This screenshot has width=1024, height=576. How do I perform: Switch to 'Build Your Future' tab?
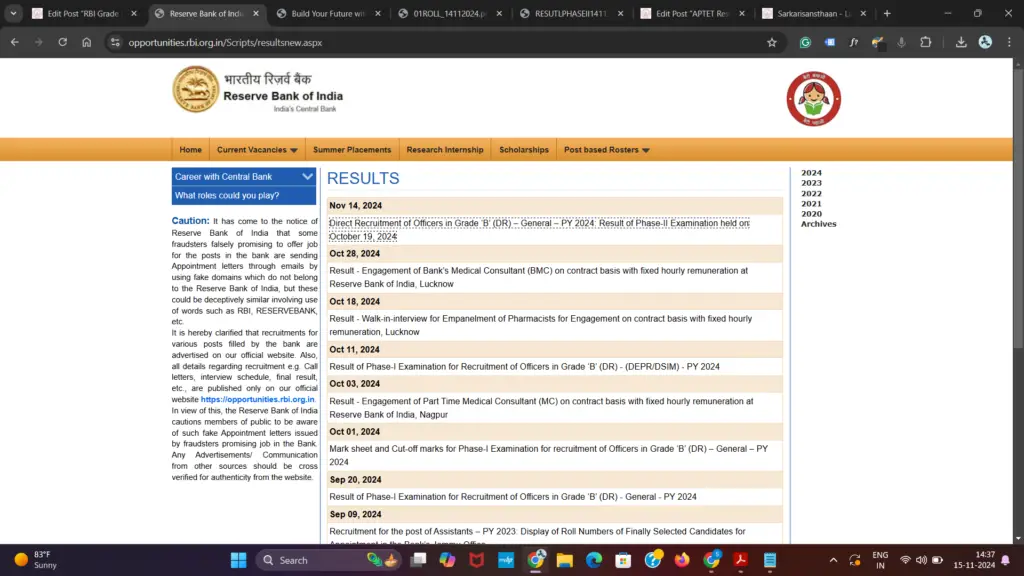(328, 13)
